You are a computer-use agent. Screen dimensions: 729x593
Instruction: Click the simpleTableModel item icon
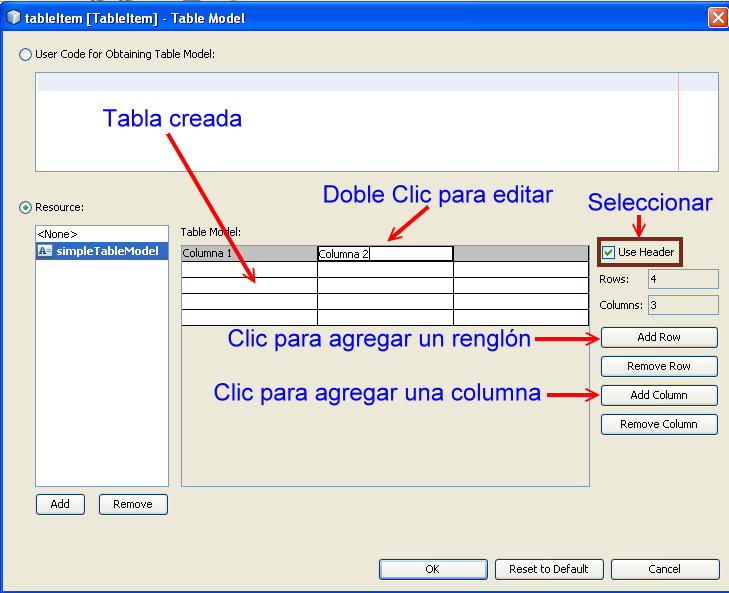tap(45, 251)
